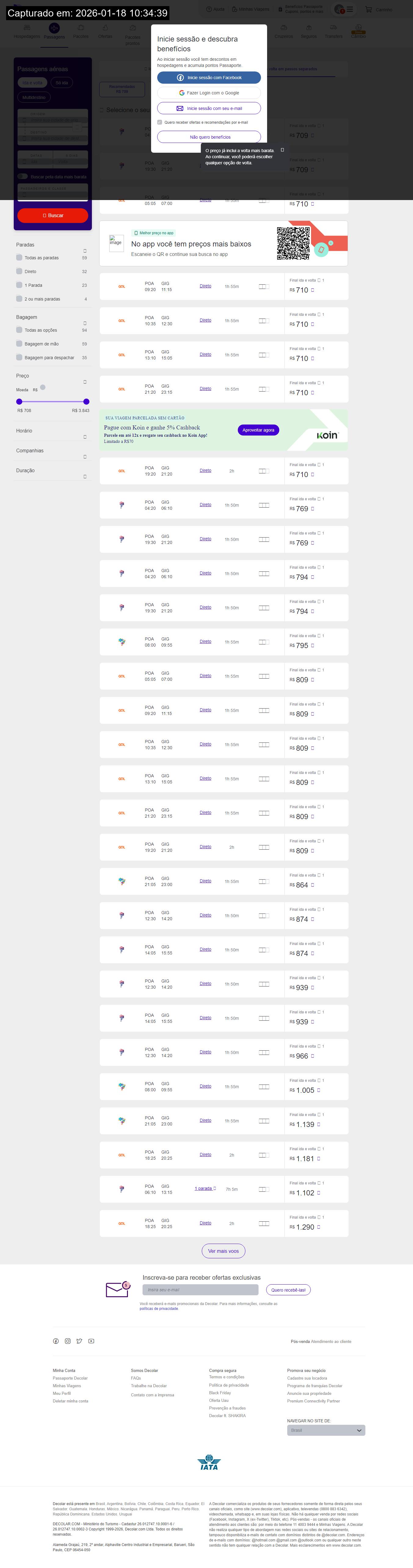Click the IATA logo in the footer

pyautogui.click(x=208, y=1462)
